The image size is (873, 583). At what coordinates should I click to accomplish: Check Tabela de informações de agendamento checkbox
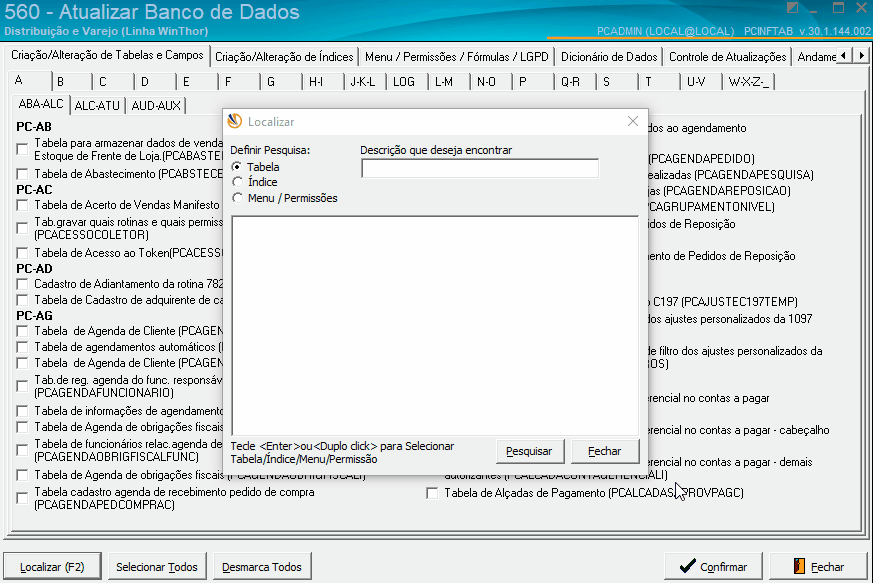[x=22, y=411]
